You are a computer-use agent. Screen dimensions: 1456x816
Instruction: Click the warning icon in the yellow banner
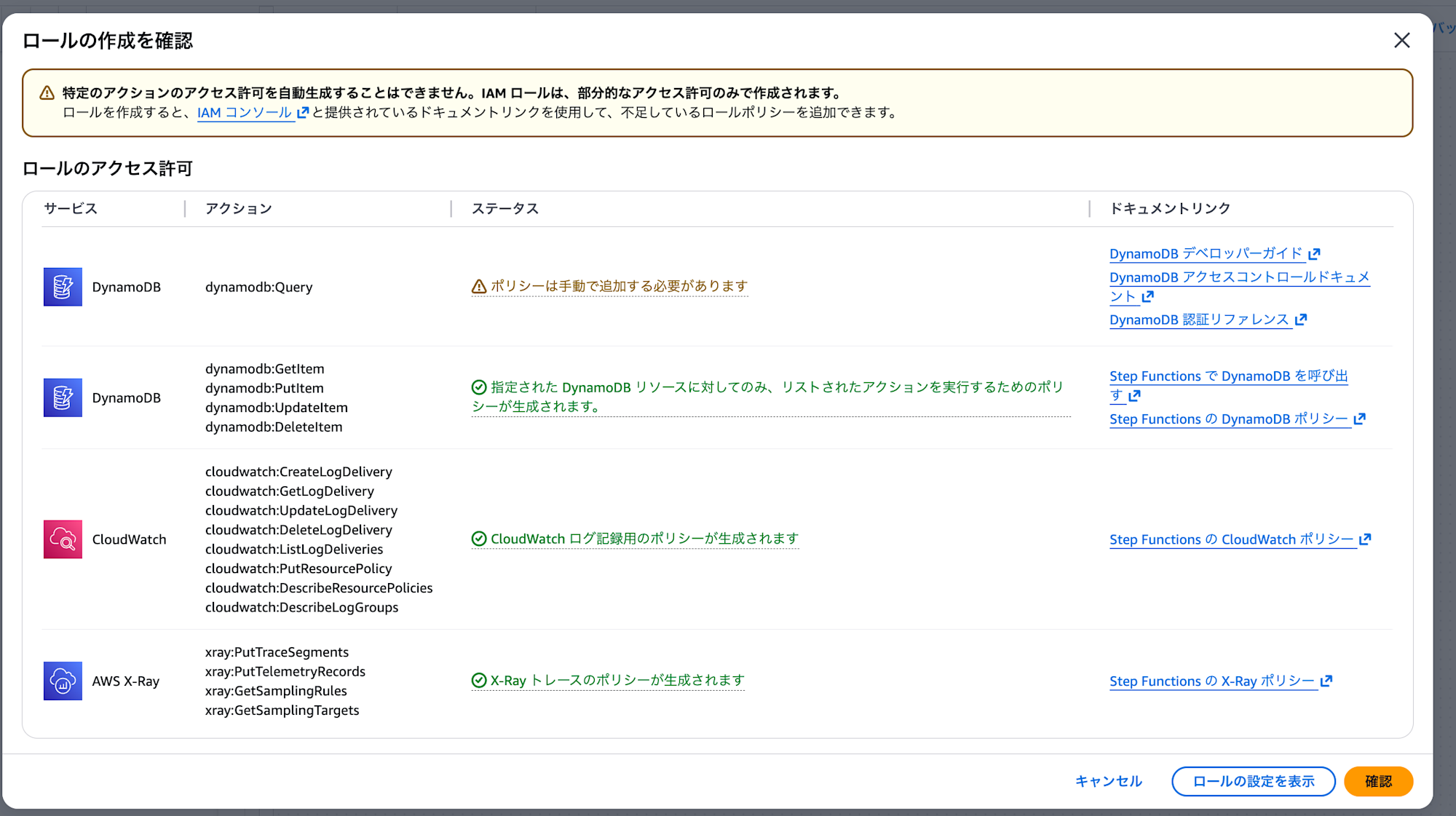click(47, 92)
